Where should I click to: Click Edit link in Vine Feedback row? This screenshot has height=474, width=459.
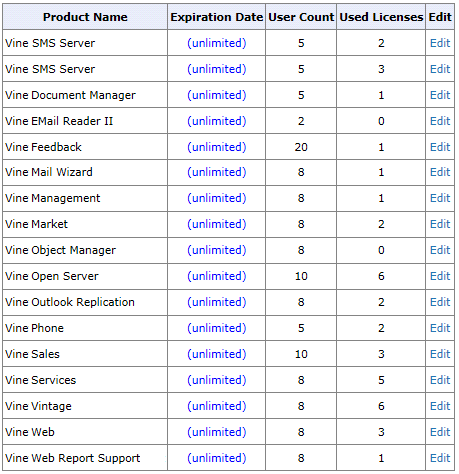click(440, 147)
